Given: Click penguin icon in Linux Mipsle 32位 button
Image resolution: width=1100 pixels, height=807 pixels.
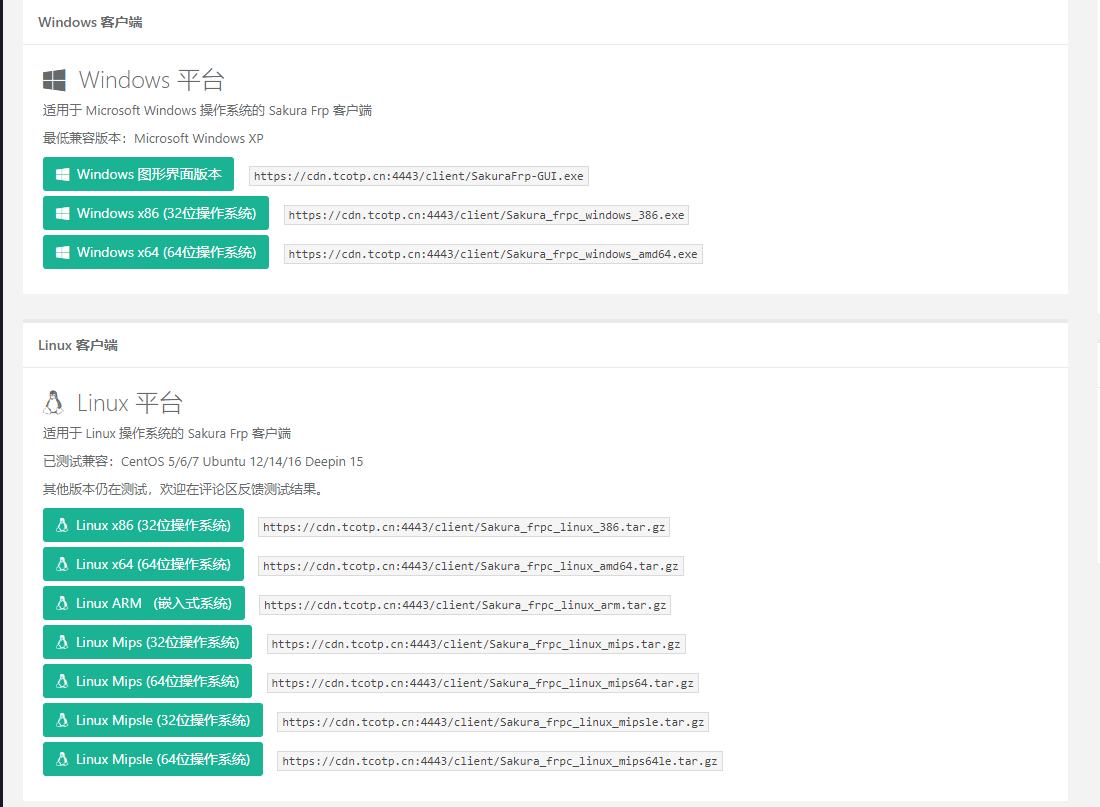Looking at the screenshot, I should coord(62,720).
